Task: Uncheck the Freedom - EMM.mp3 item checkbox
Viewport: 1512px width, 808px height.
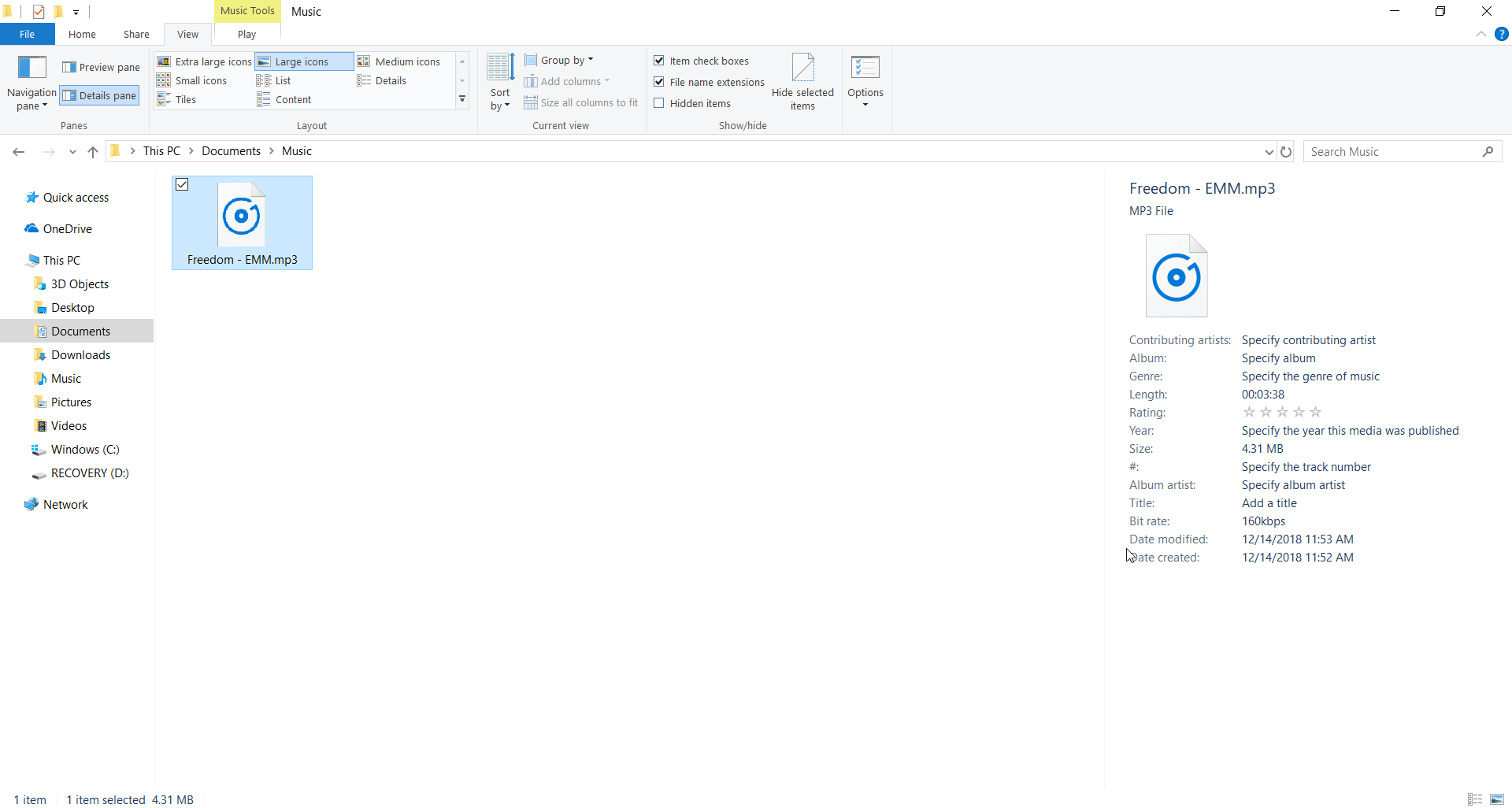Action: [x=182, y=185]
